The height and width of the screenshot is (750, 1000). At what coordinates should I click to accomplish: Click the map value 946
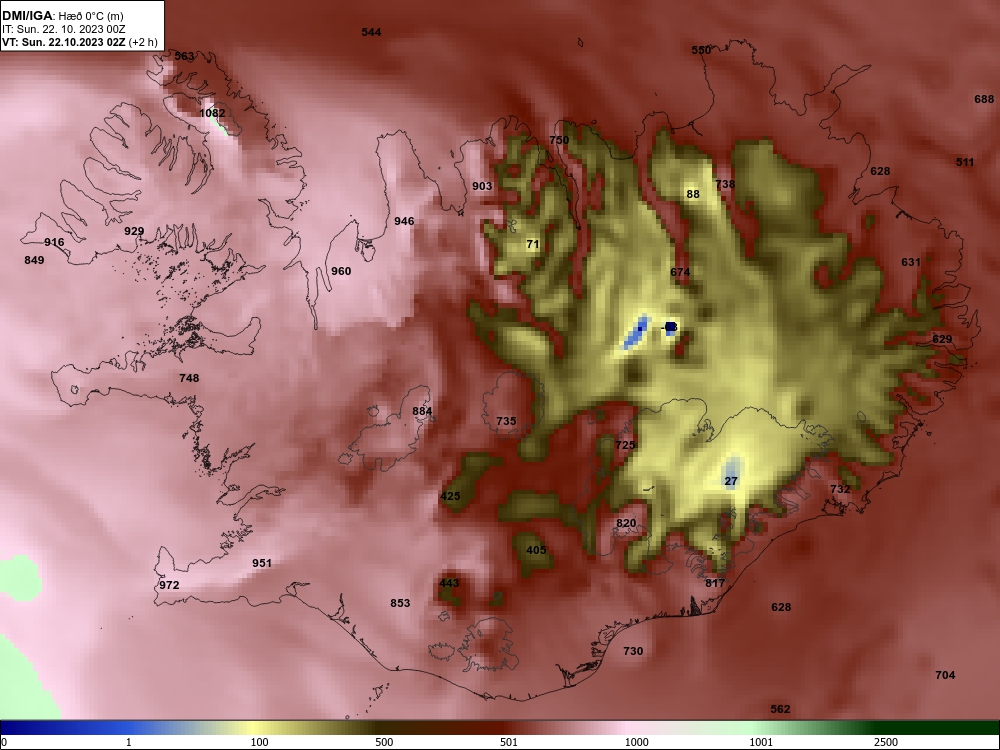click(404, 221)
